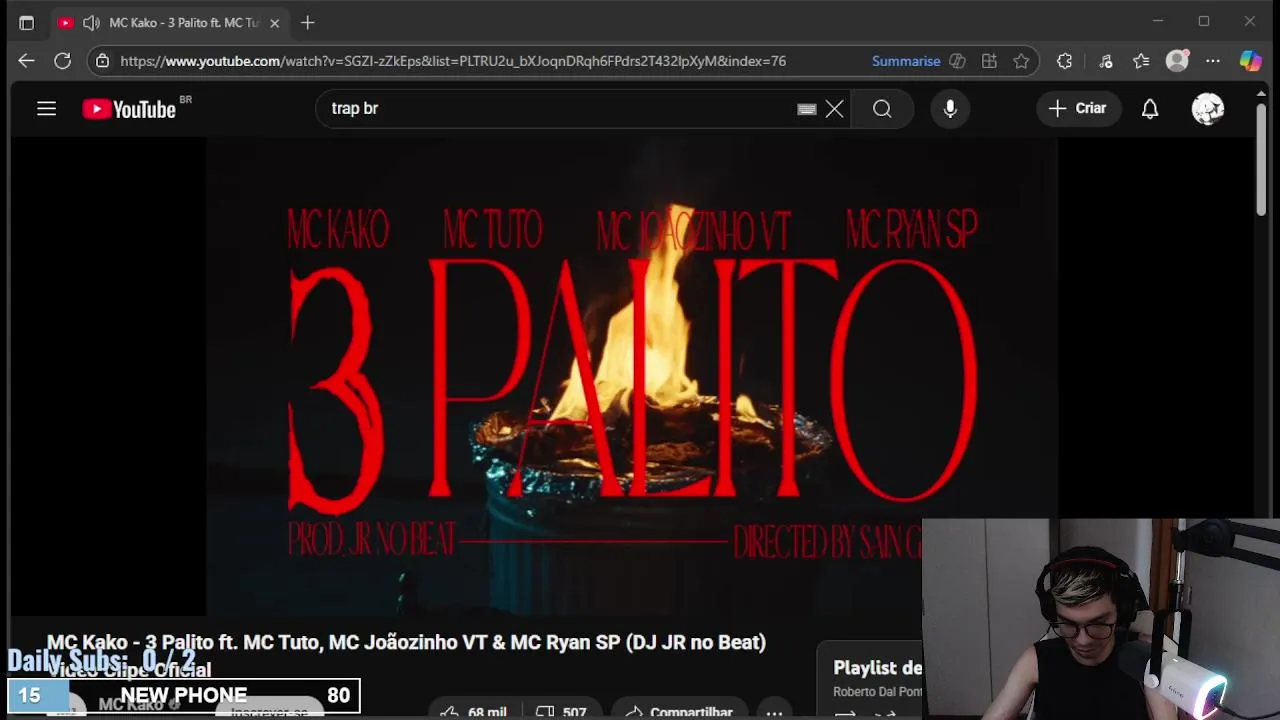Open YouTube notifications bell

1150,109
